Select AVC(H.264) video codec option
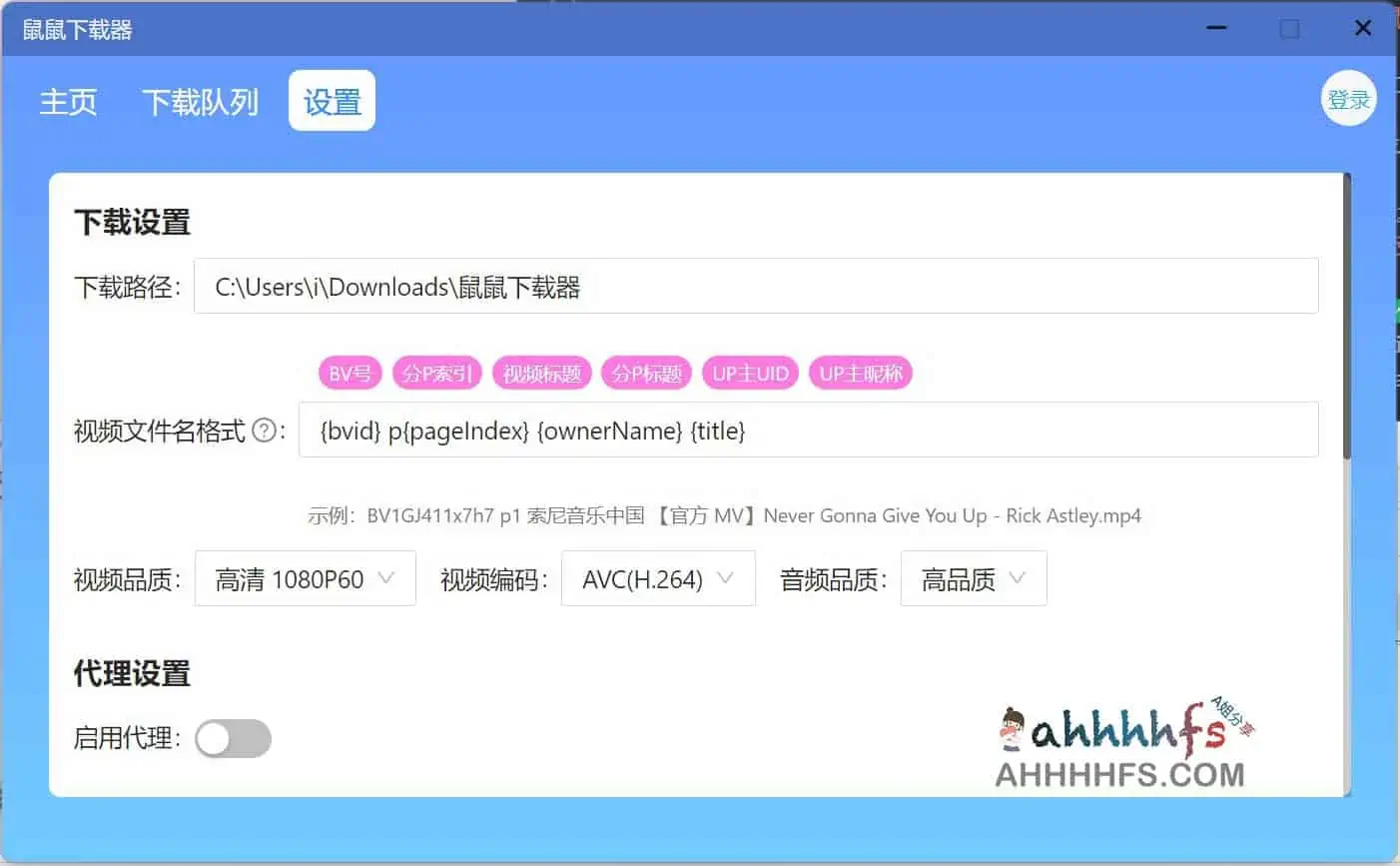 (x=657, y=578)
